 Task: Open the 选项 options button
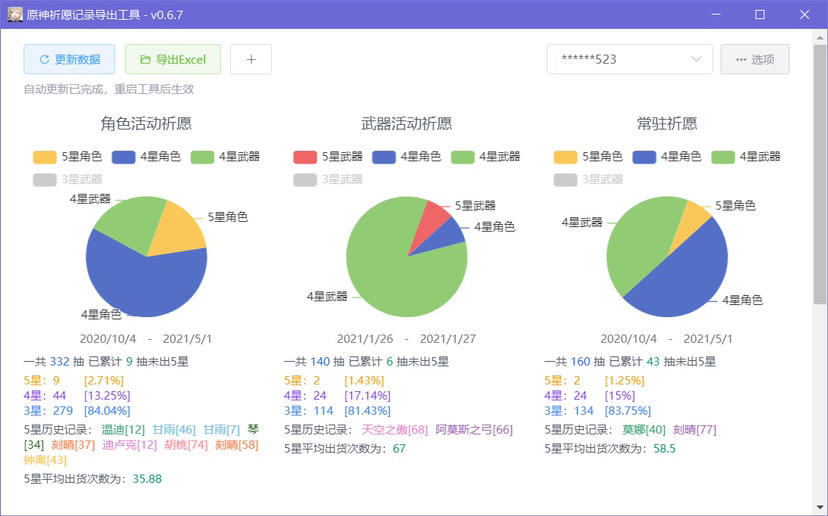pyautogui.click(x=755, y=59)
